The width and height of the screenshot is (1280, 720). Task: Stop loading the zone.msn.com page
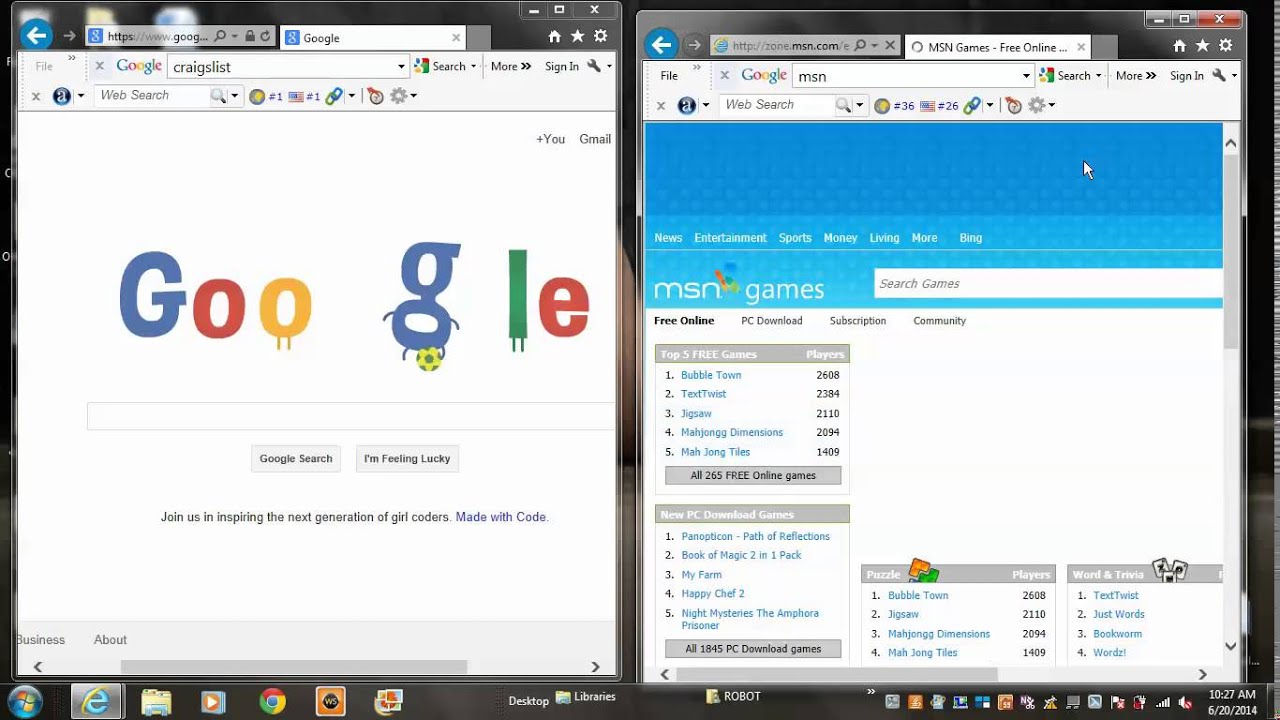[889, 46]
